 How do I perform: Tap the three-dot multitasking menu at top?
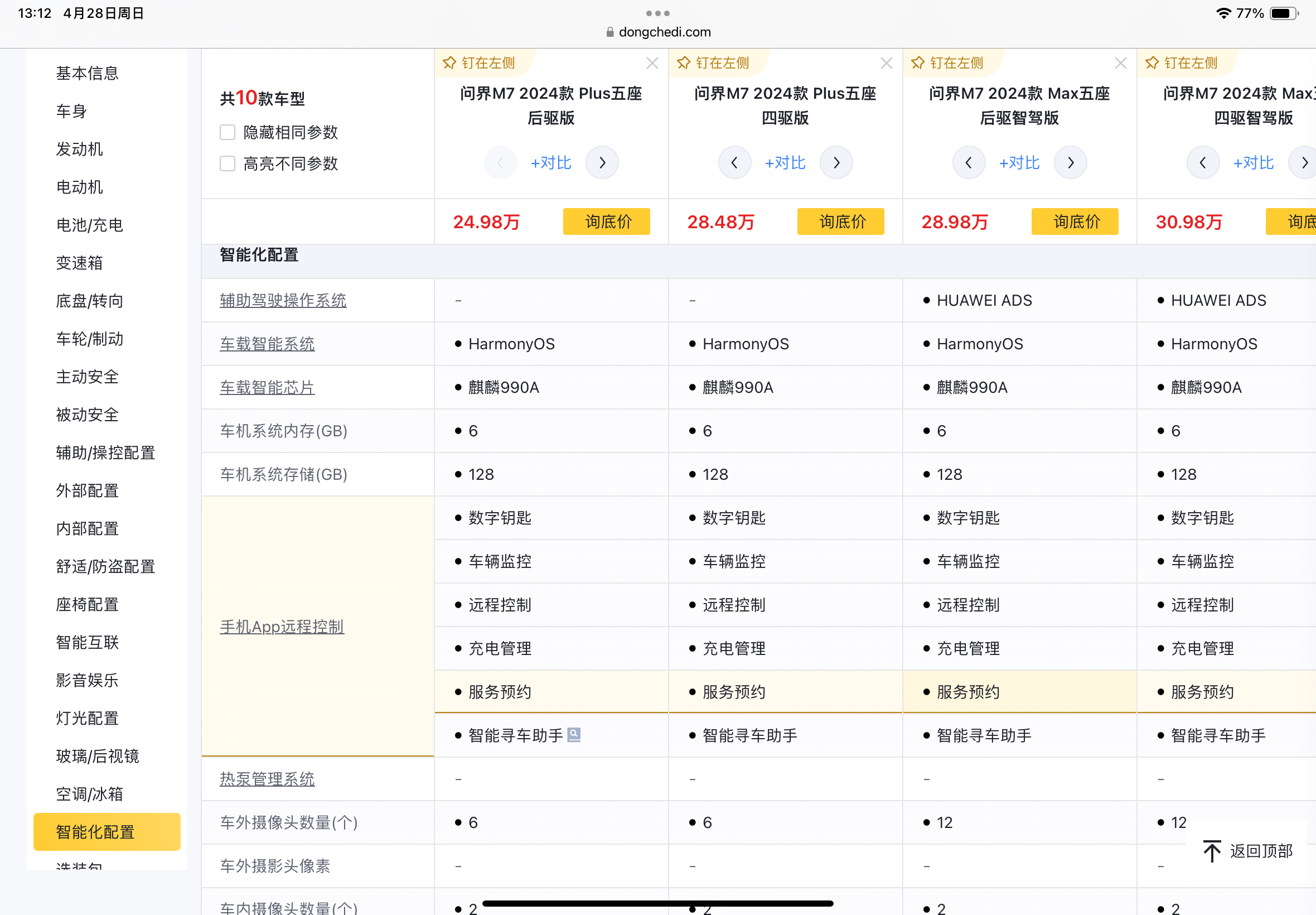pyautogui.click(x=657, y=13)
